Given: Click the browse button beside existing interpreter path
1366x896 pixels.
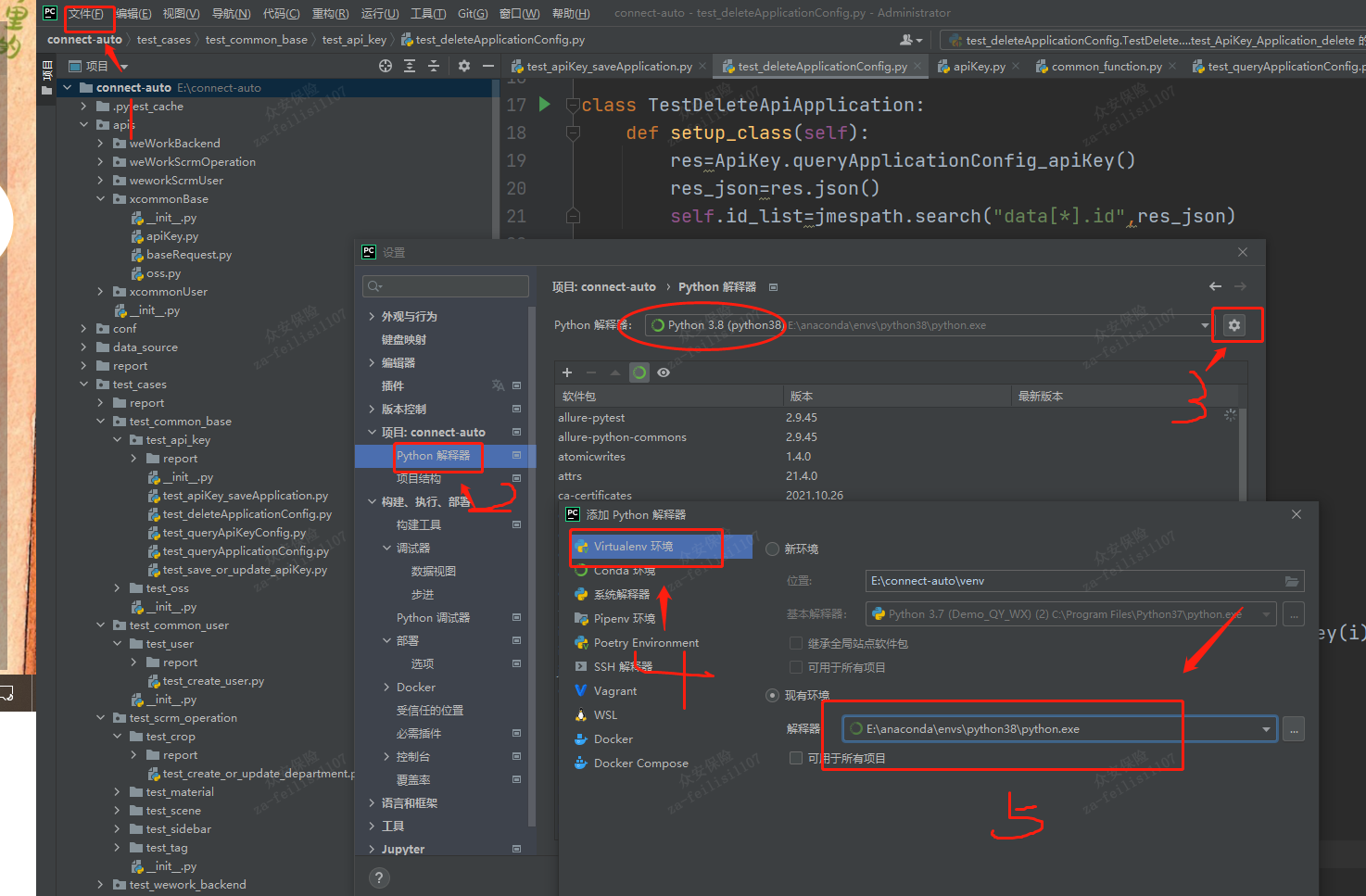Looking at the screenshot, I should (x=1294, y=729).
